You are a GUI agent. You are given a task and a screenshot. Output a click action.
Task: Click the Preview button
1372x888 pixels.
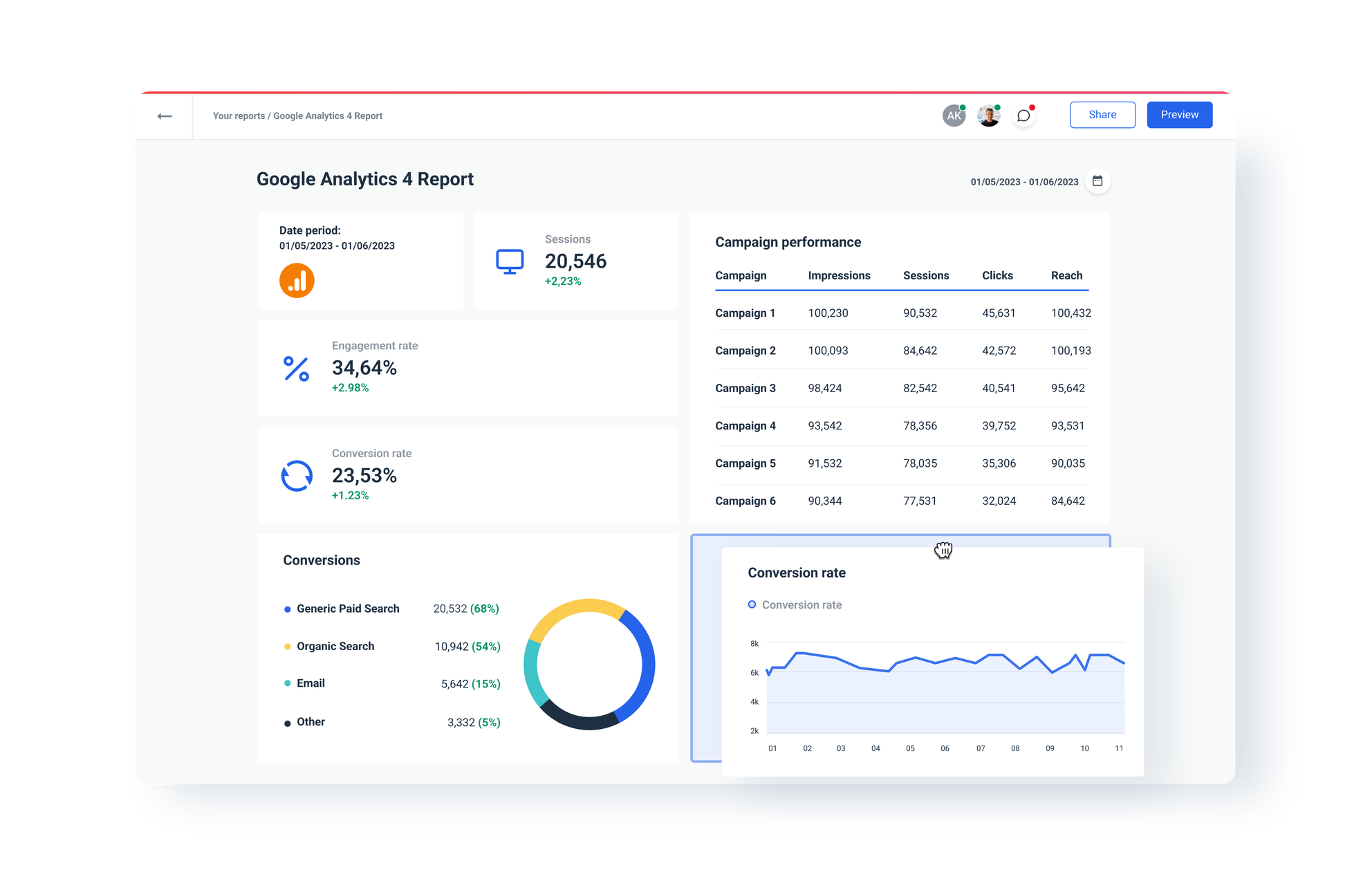1179,114
